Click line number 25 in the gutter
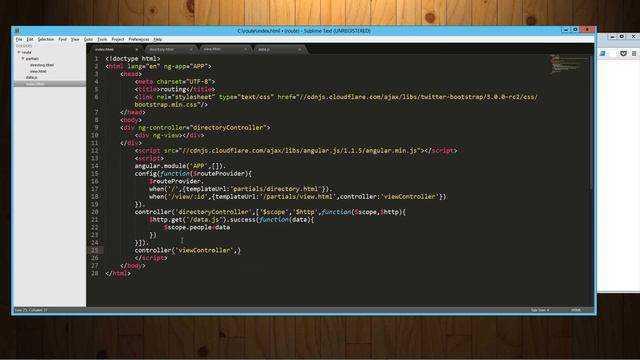The width and height of the screenshot is (640, 360). tap(95, 250)
